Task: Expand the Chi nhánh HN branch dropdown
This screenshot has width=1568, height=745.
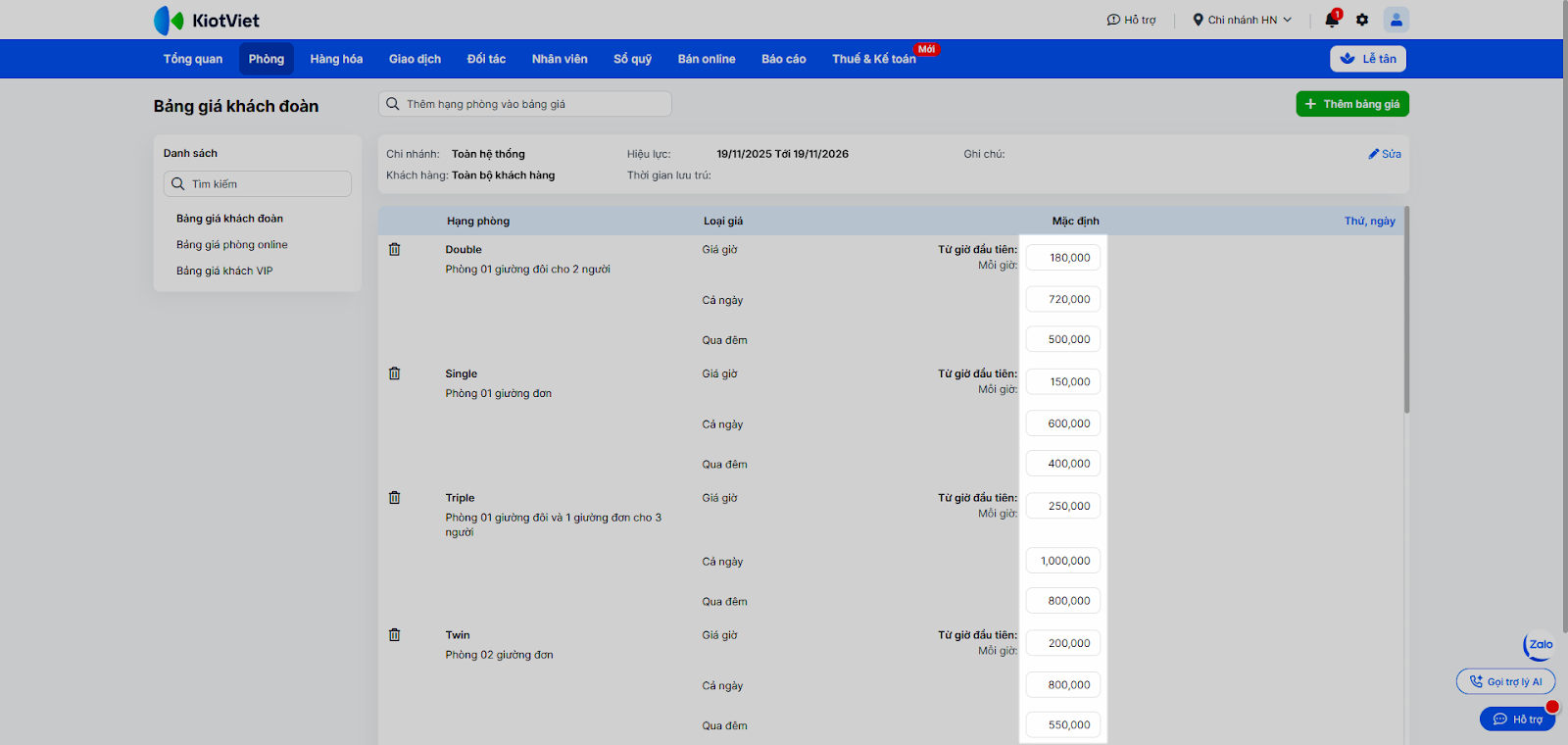Action: pyautogui.click(x=1242, y=20)
